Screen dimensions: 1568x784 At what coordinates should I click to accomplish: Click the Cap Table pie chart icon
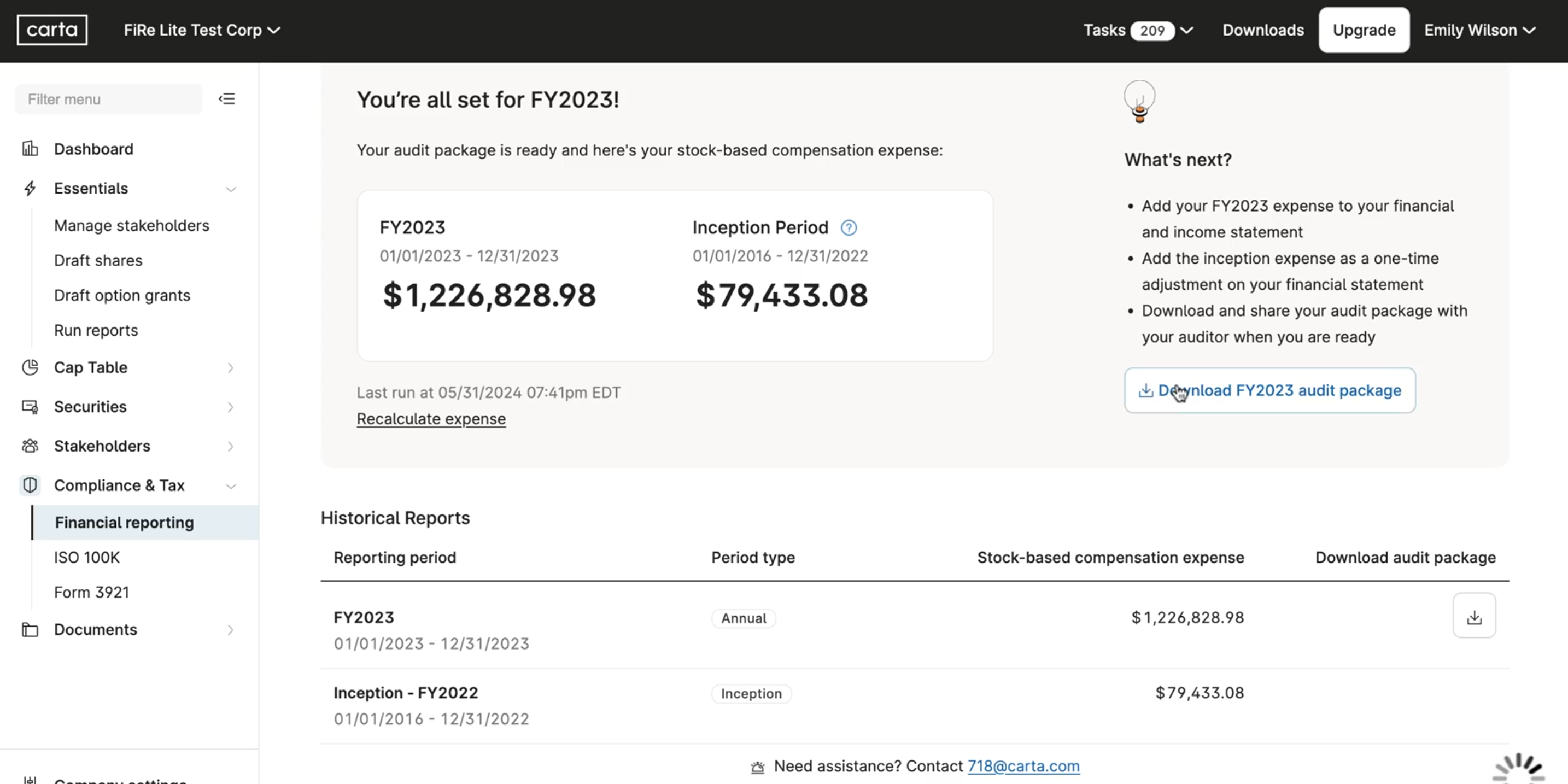click(x=30, y=367)
